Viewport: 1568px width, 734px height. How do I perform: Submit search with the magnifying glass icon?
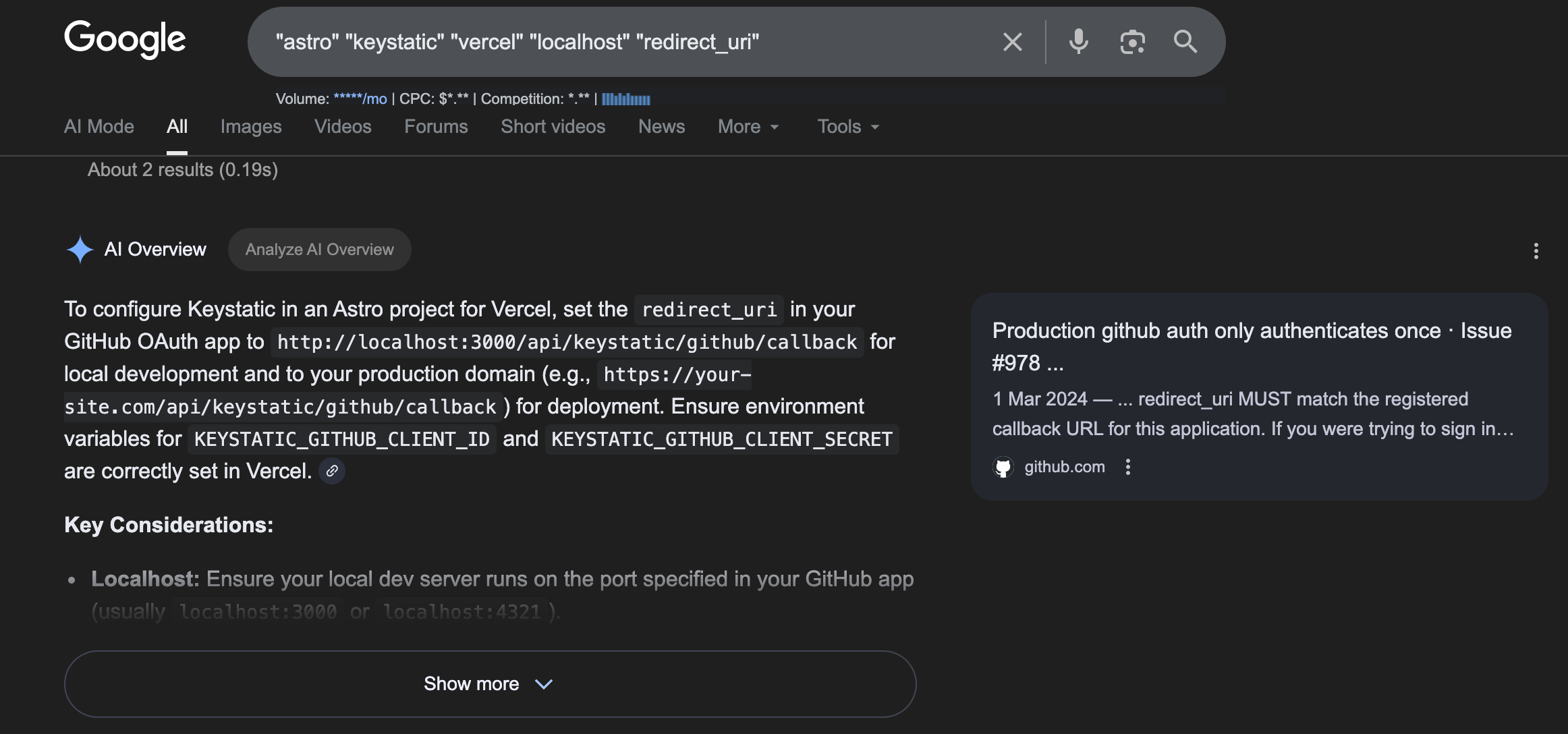click(x=1185, y=42)
